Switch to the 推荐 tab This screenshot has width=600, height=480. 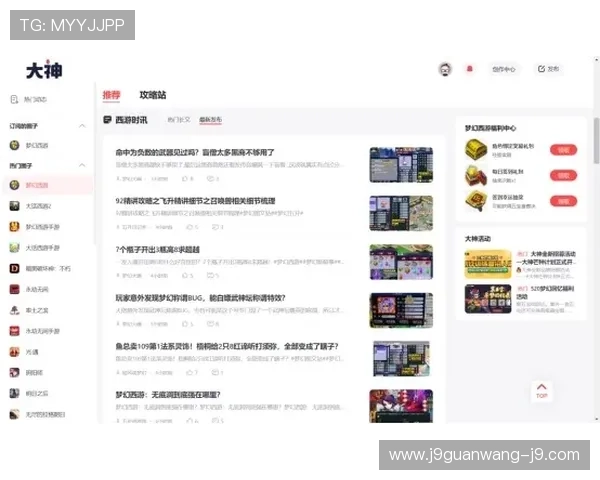111,95
